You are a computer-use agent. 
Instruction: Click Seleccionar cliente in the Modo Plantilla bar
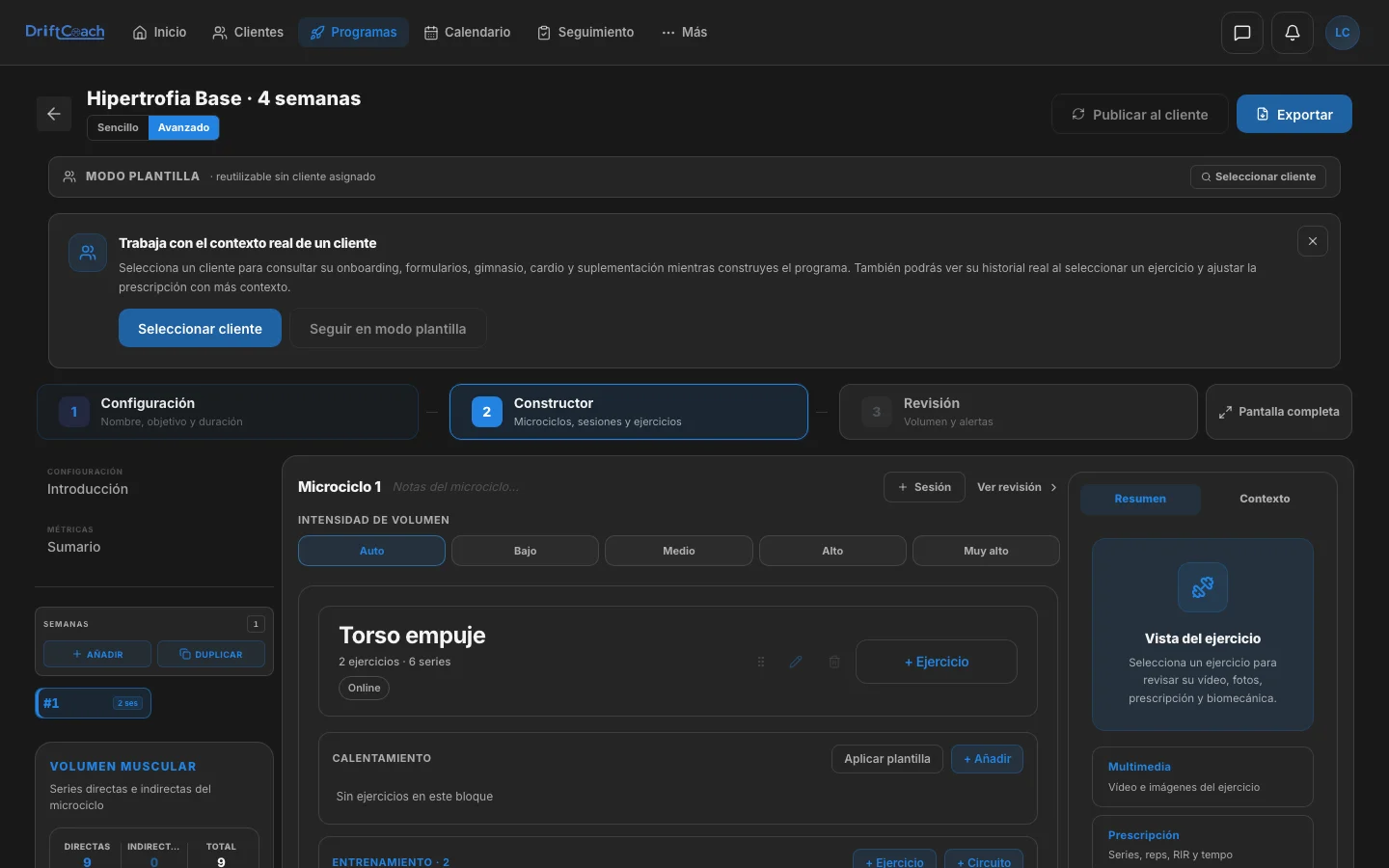[x=1258, y=176]
